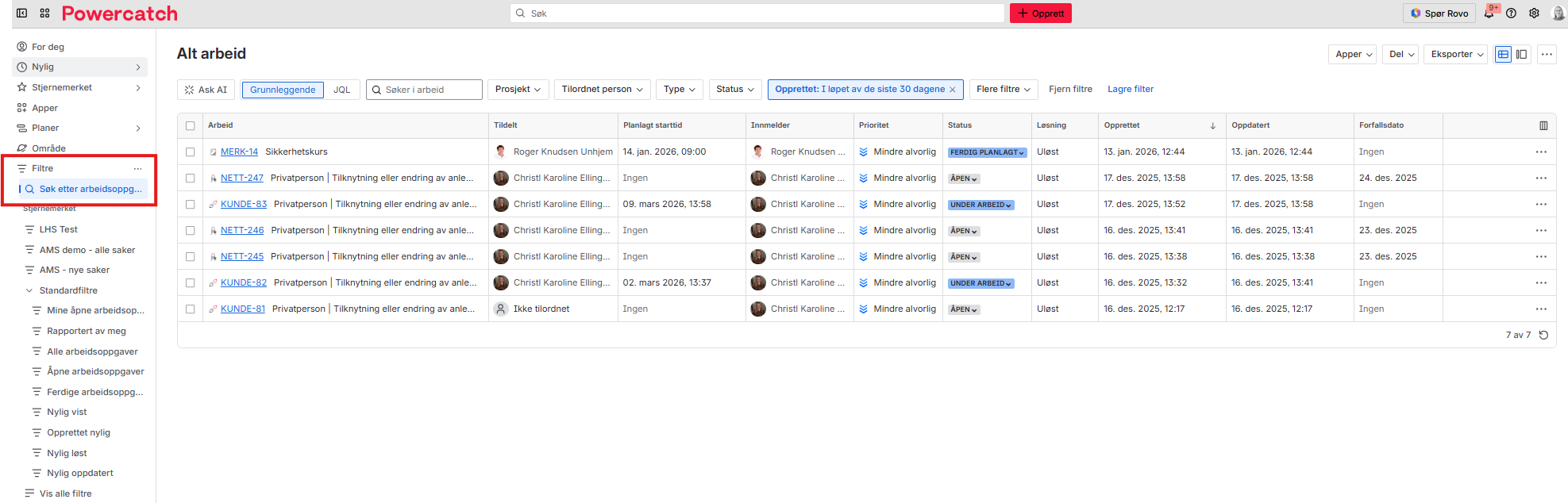The width and height of the screenshot is (1568, 503).
Task: Click the refresh icon beside 7 av 7
Action: (1543, 335)
